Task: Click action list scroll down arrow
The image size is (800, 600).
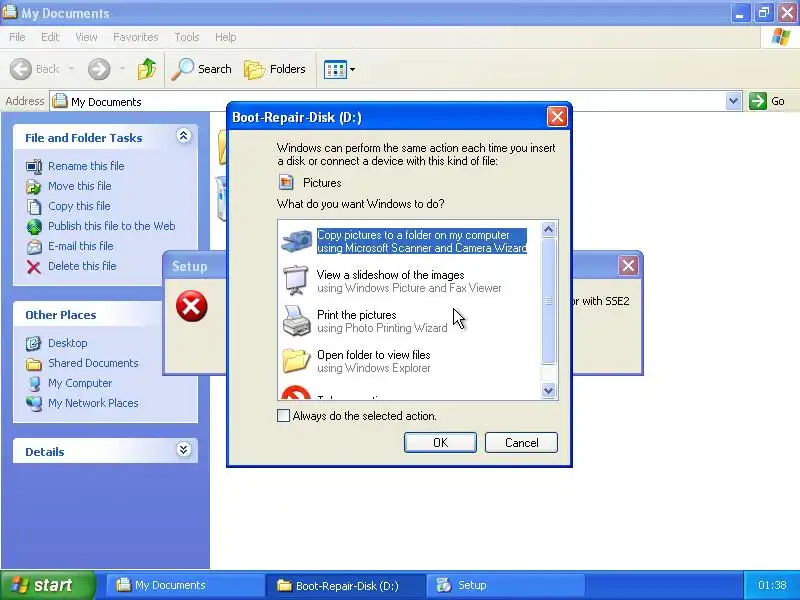Action: (548, 391)
